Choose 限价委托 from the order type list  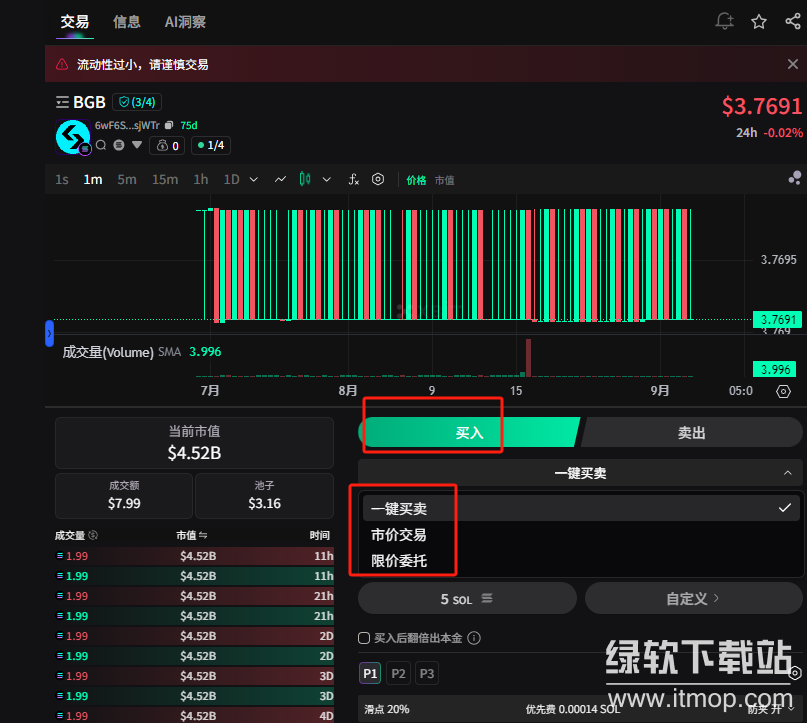(x=398, y=561)
